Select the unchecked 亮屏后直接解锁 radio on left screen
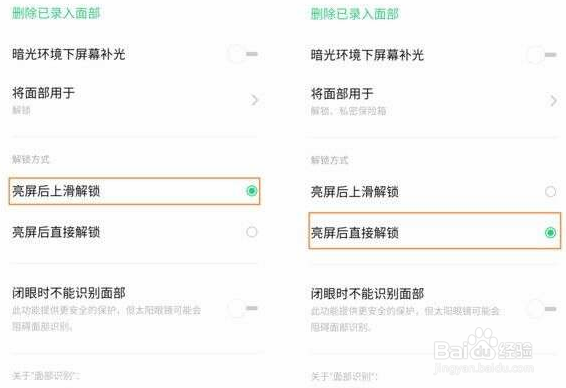This screenshot has height=388, width=566. click(252, 232)
